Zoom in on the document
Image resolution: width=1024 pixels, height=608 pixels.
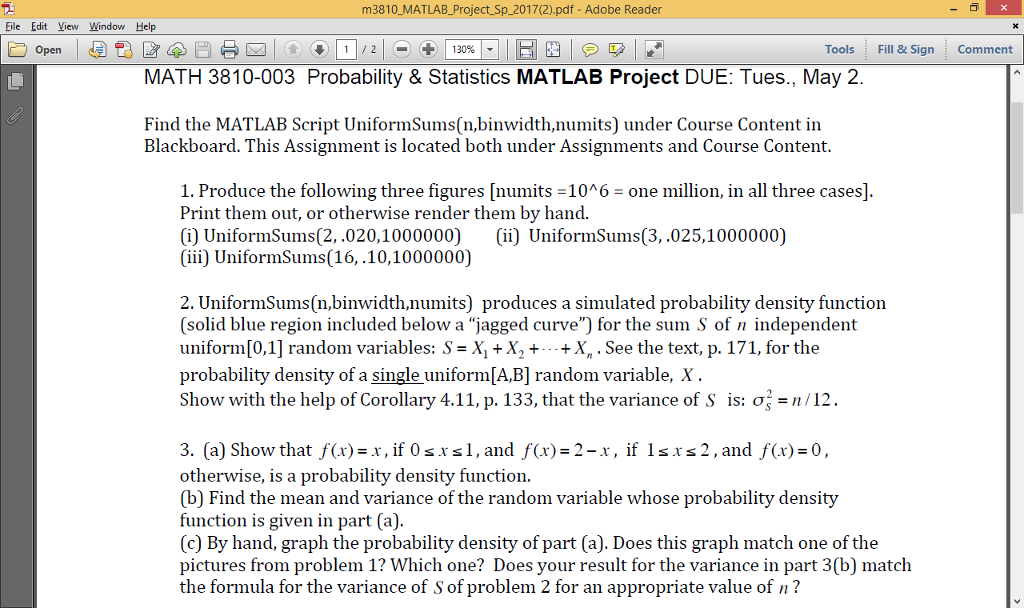coord(429,48)
